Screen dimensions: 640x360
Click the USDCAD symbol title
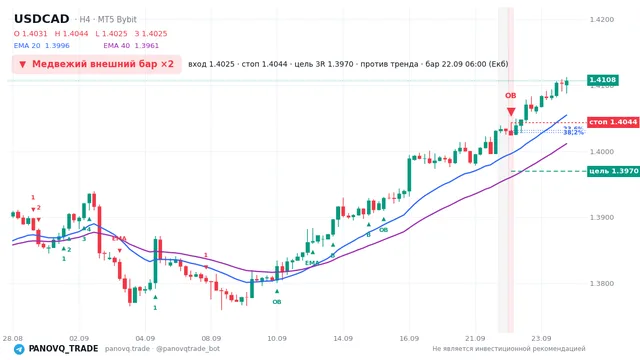click(x=42, y=19)
